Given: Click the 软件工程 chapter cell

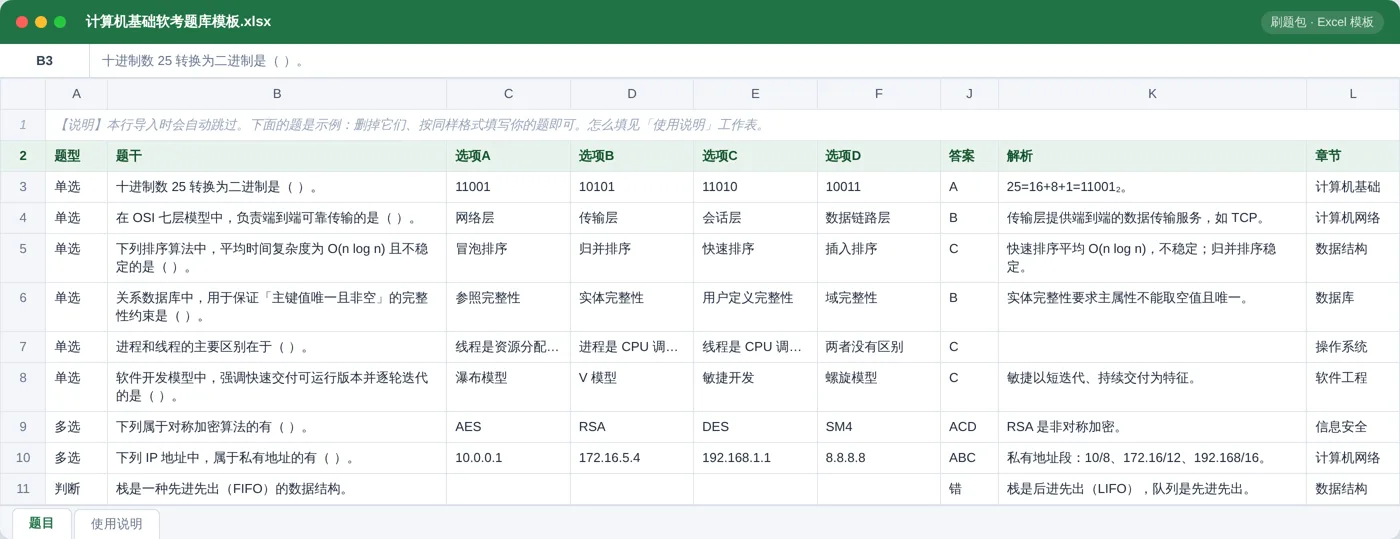Looking at the screenshot, I should coord(1353,387).
